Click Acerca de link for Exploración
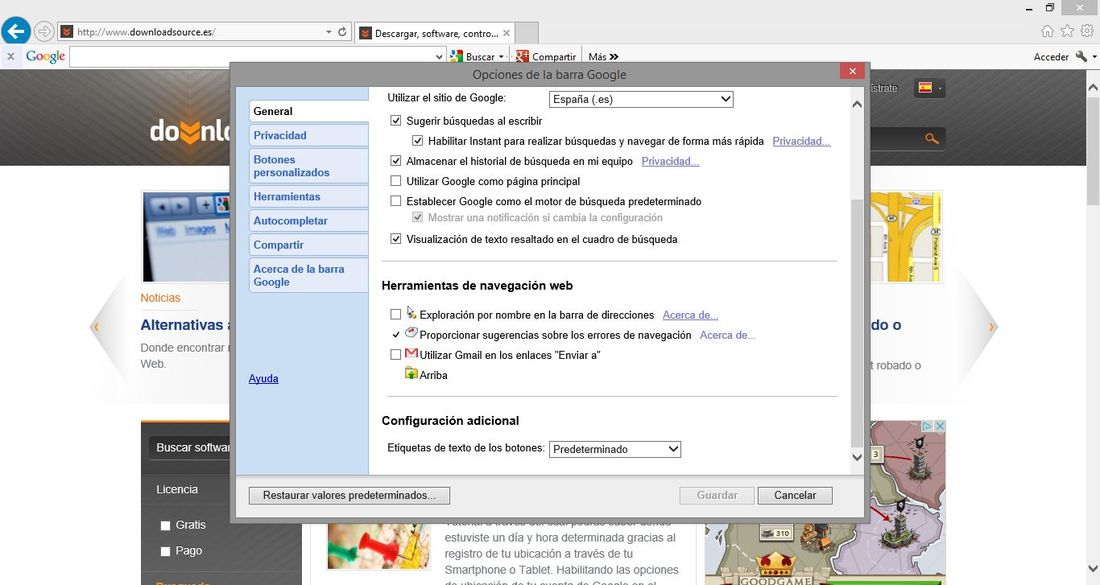The height and width of the screenshot is (585, 1100). 690,315
